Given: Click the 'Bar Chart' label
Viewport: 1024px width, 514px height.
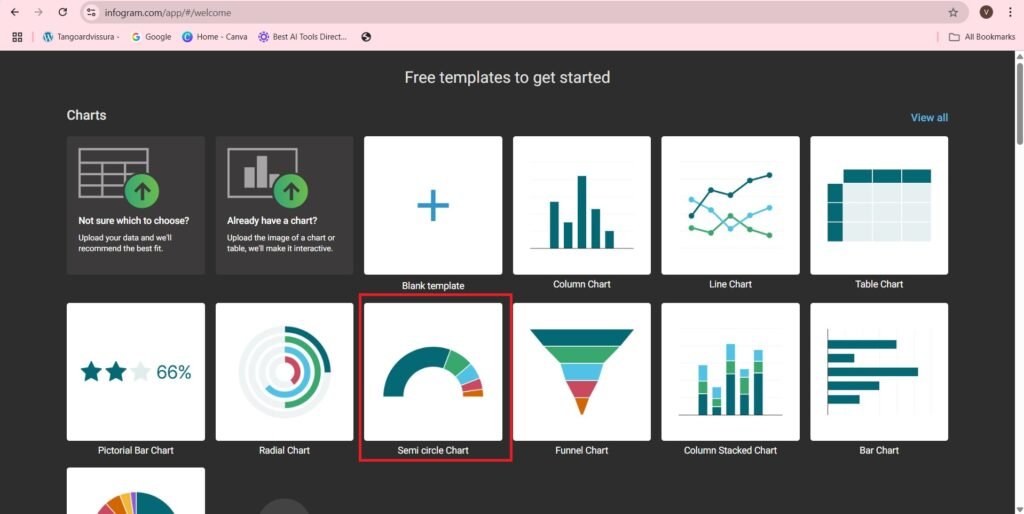Looking at the screenshot, I should pos(879,451).
